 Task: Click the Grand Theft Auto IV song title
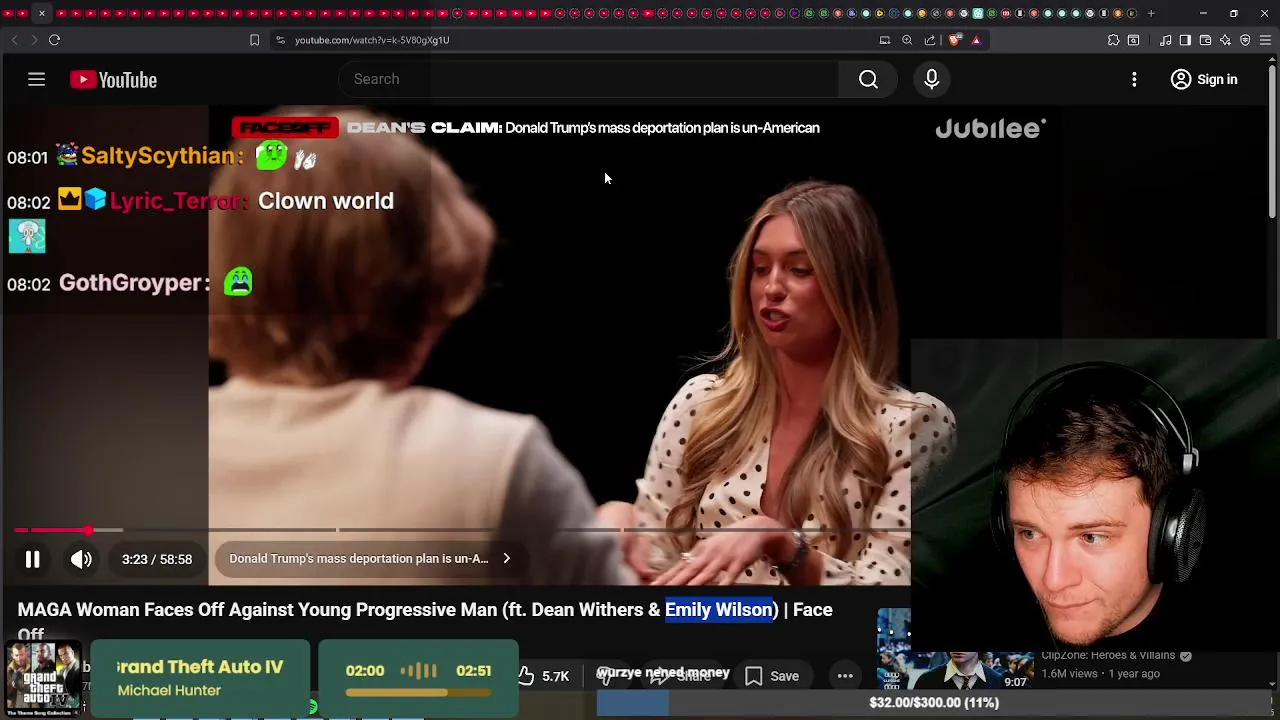point(200,667)
